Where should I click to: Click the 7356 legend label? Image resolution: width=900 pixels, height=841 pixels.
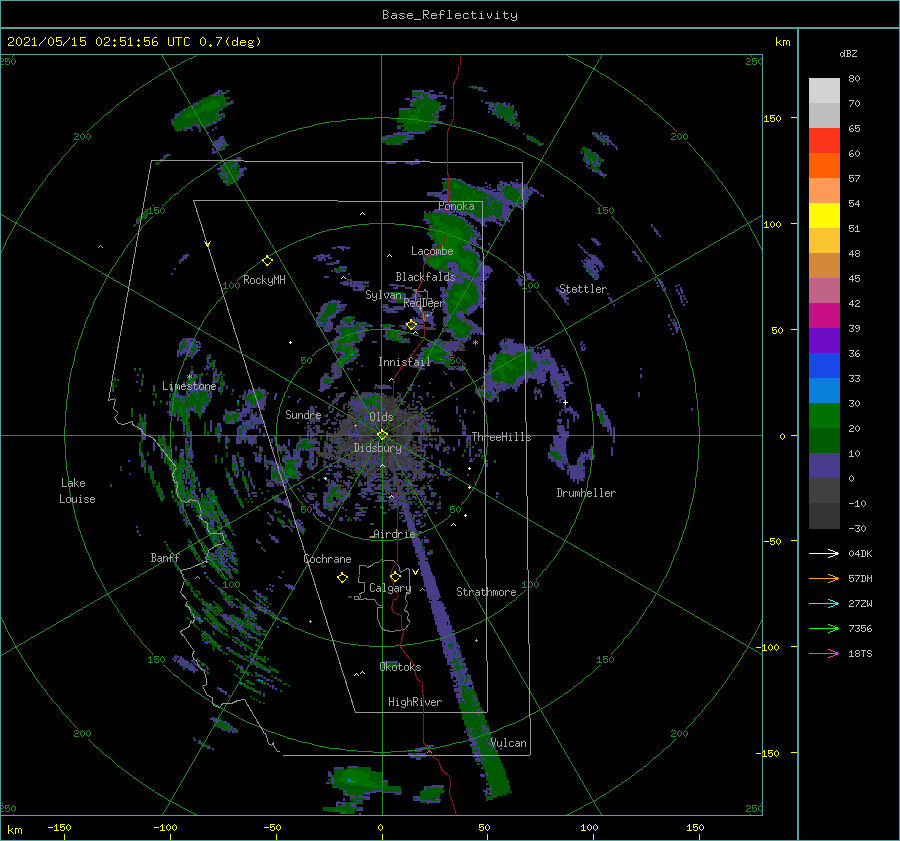860,629
